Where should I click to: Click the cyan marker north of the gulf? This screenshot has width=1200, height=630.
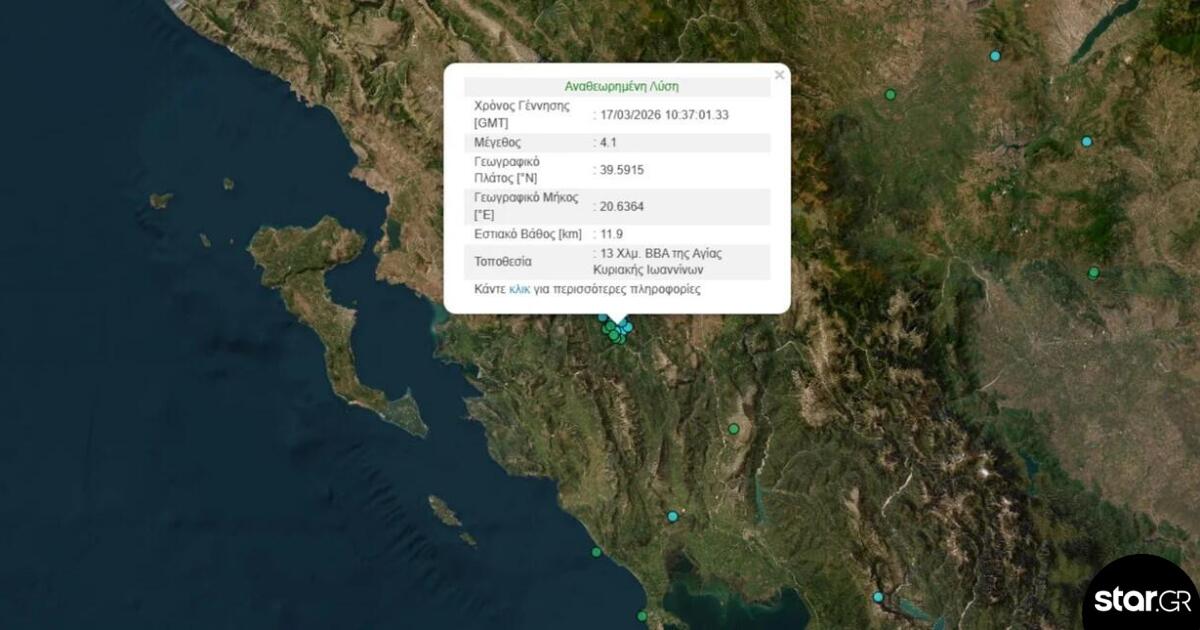click(673, 517)
